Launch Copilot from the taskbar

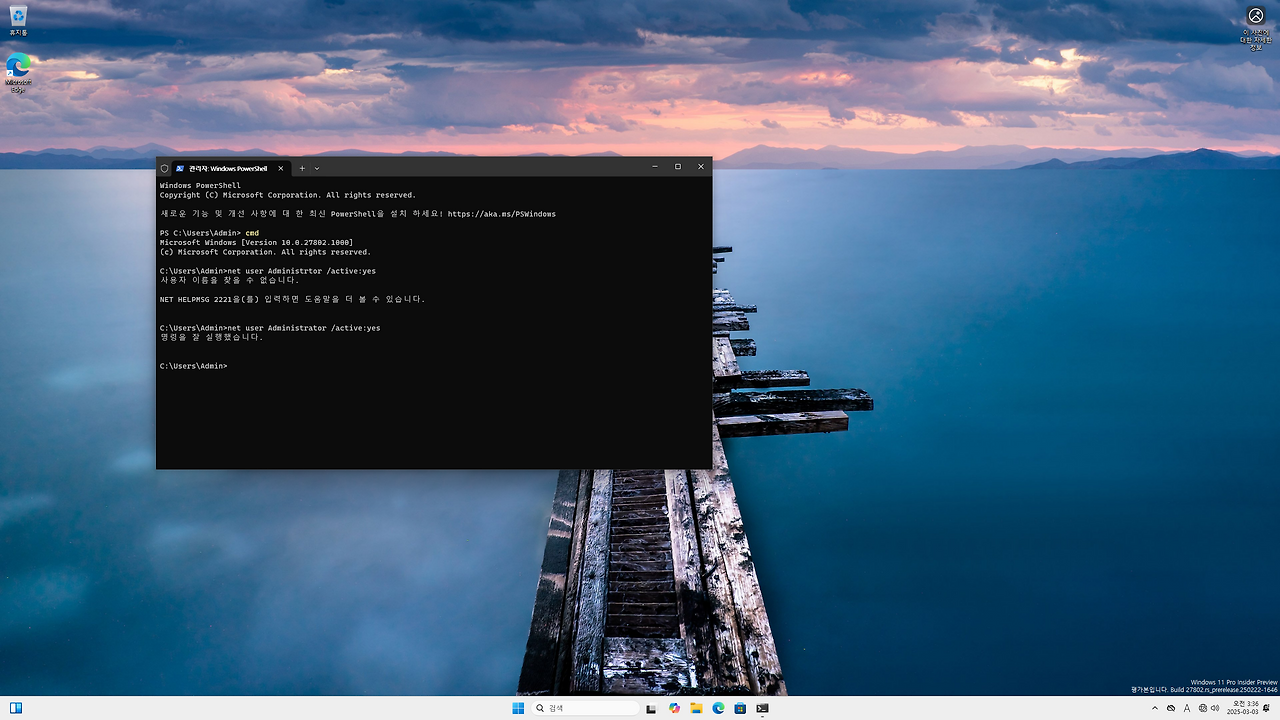click(674, 708)
